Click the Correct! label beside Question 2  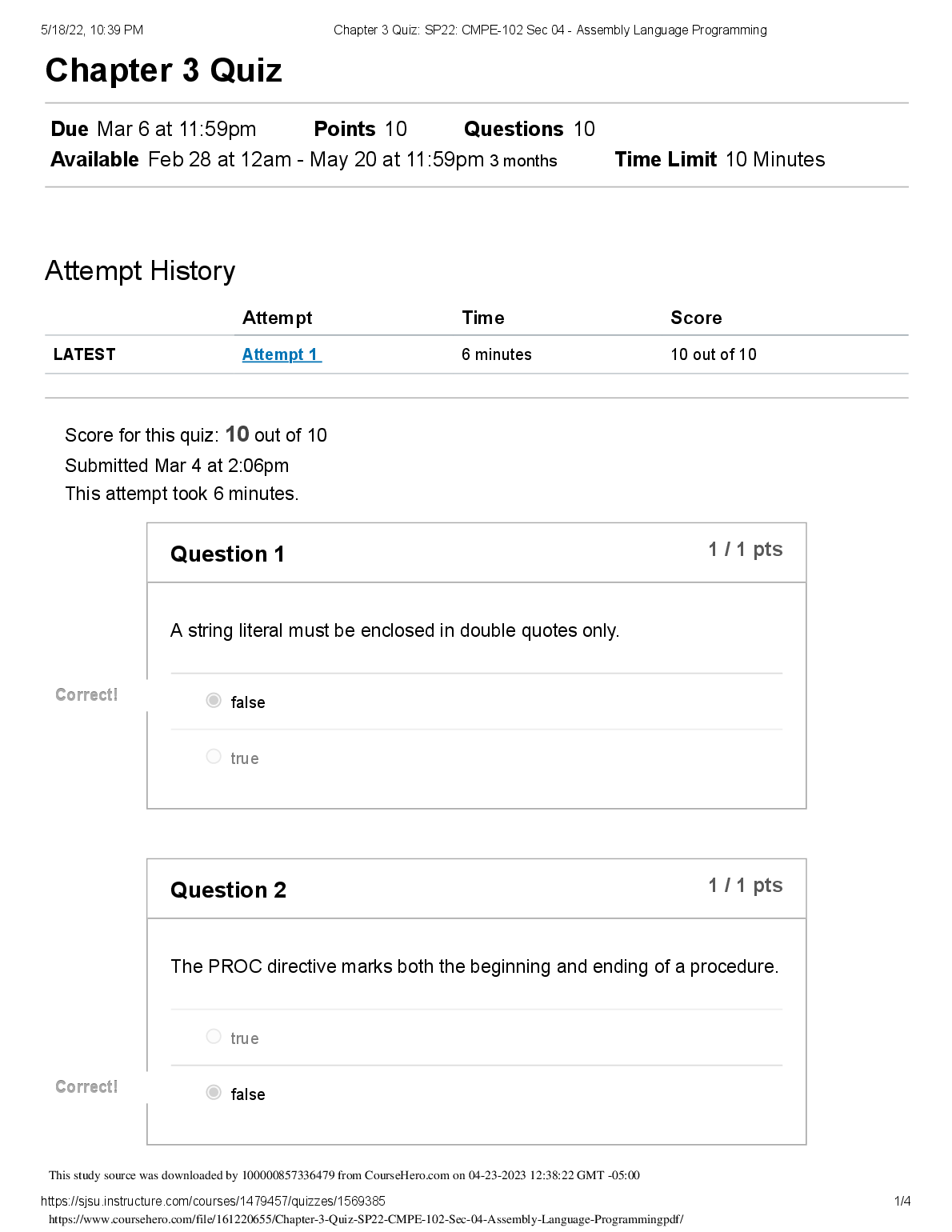[x=86, y=1086]
